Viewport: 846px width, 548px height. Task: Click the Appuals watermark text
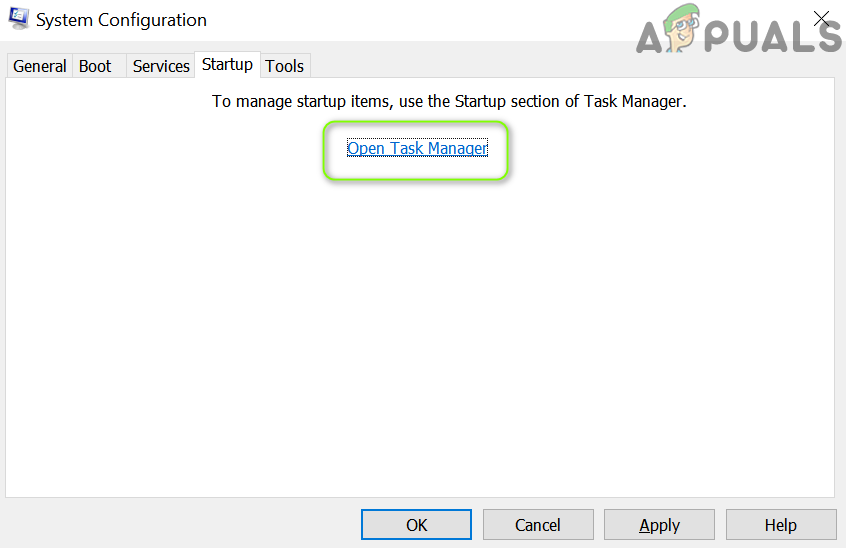(x=770, y=38)
